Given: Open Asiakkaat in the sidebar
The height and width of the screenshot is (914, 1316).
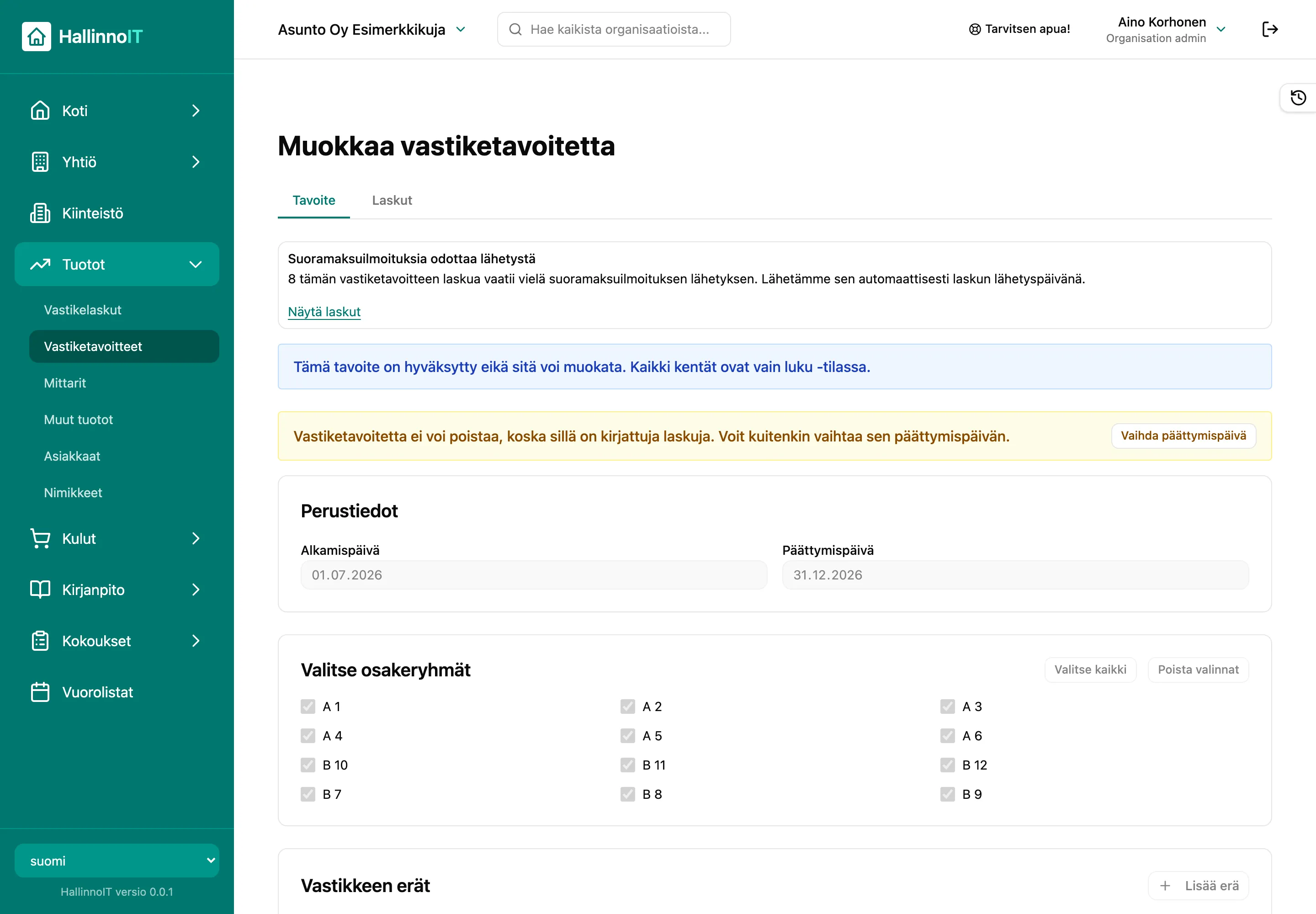Looking at the screenshot, I should (x=72, y=457).
